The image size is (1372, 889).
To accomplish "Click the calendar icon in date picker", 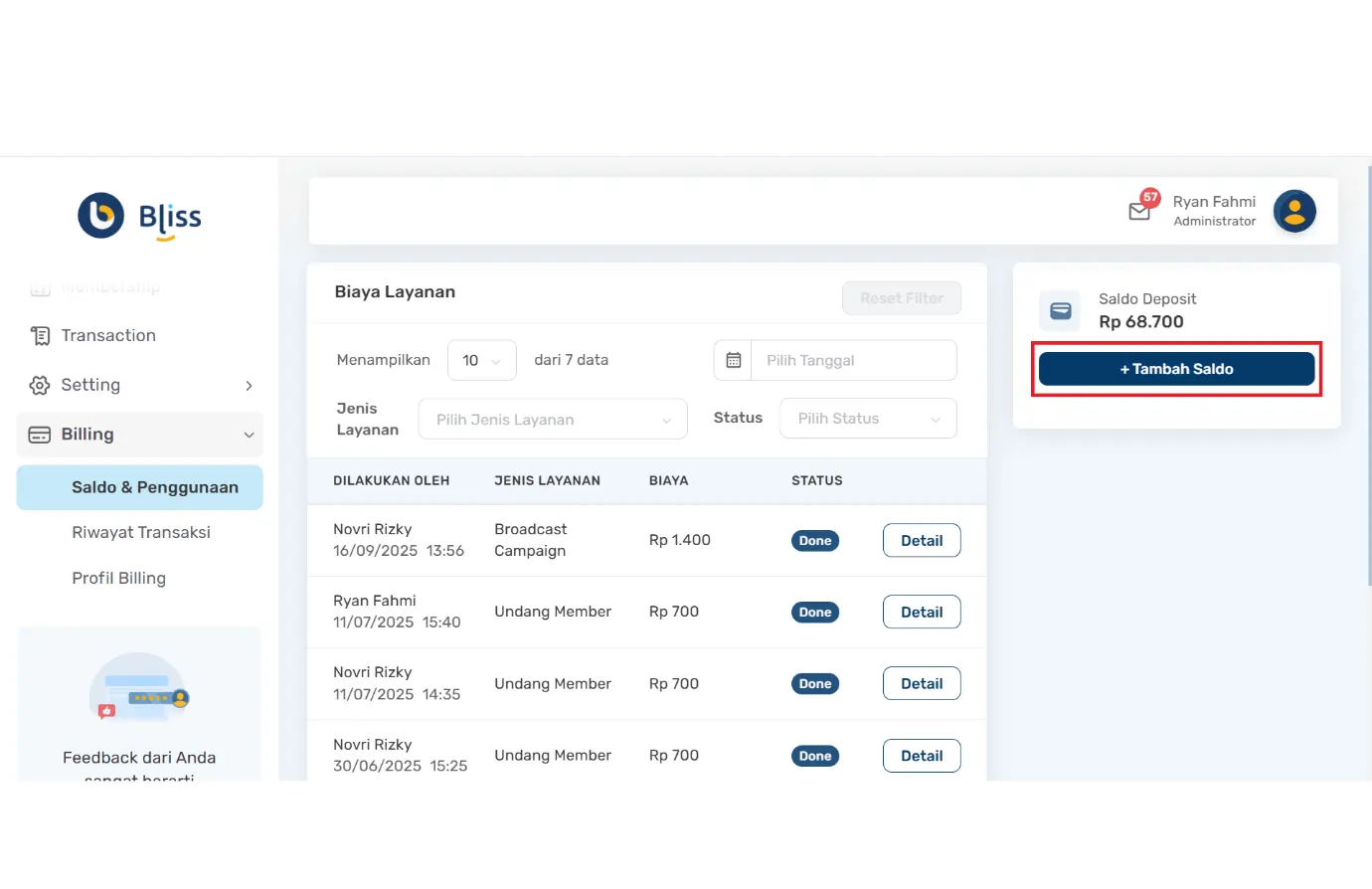I will coord(734,360).
